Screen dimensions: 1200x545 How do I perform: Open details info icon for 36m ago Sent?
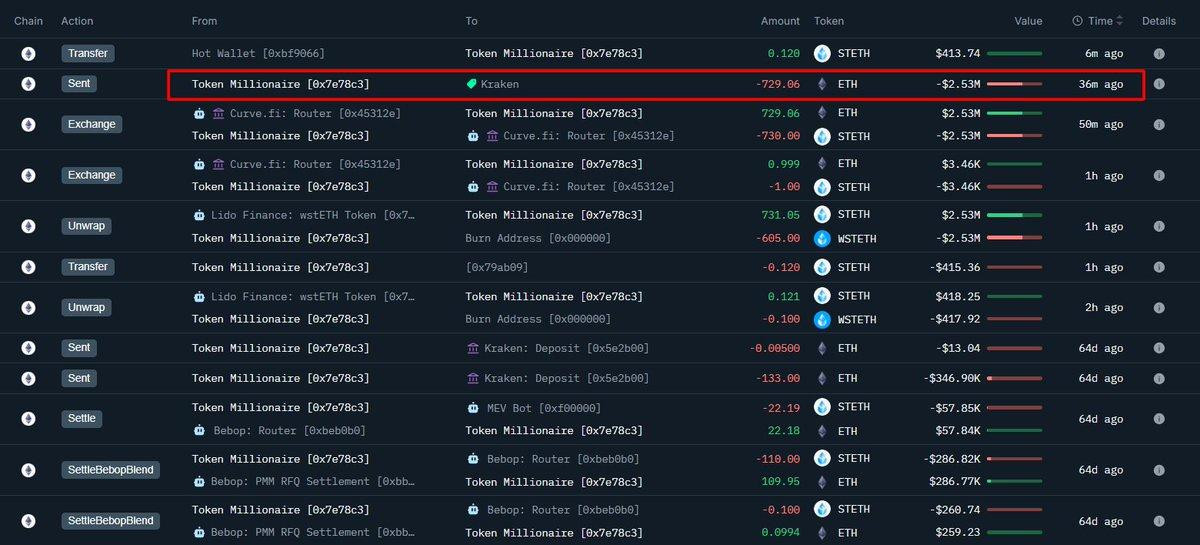click(x=1159, y=84)
